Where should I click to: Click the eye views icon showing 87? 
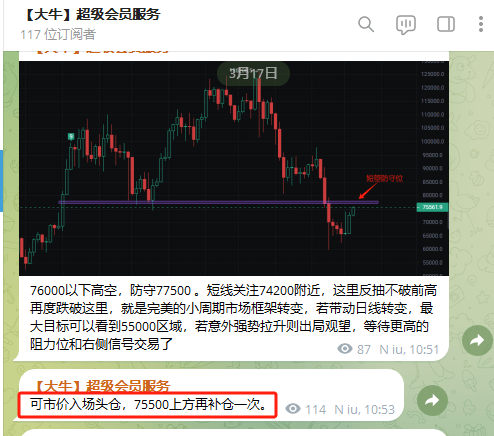tap(345, 349)
